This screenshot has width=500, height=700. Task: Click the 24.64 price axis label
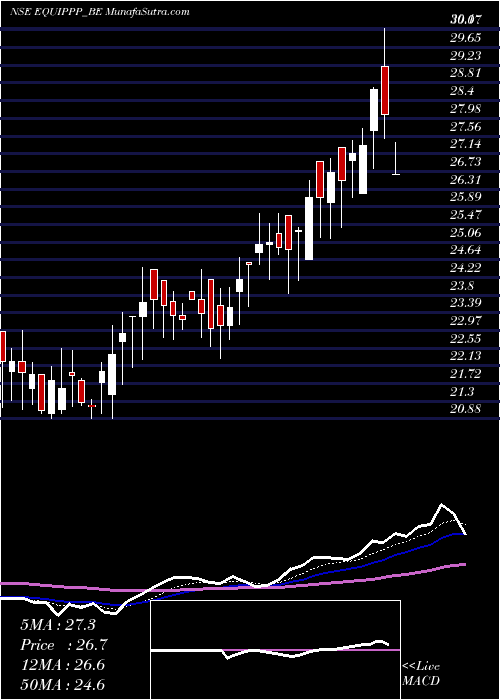(465, 250)
